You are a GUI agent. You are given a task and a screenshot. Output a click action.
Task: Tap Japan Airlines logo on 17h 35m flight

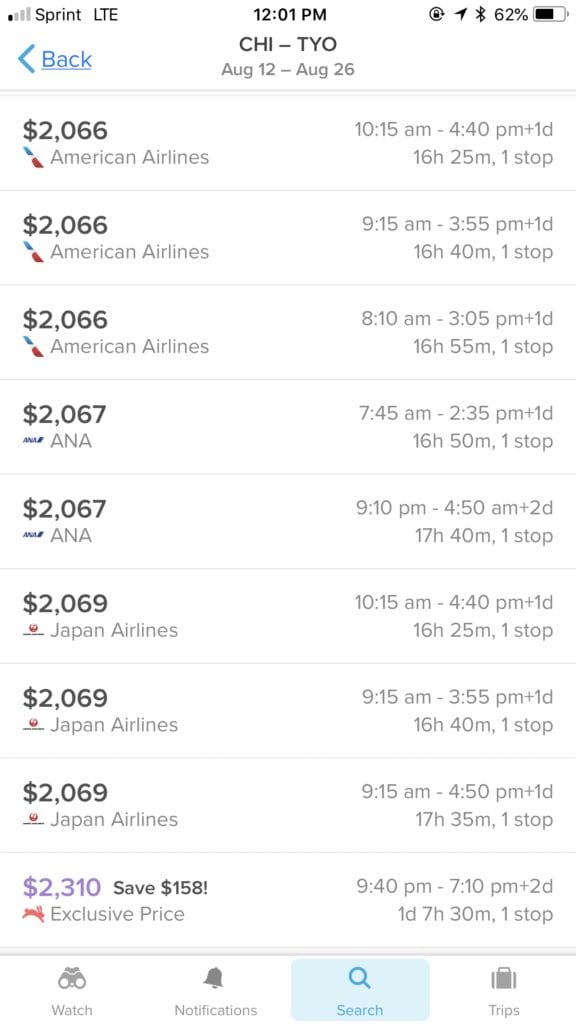click(33, 819)
